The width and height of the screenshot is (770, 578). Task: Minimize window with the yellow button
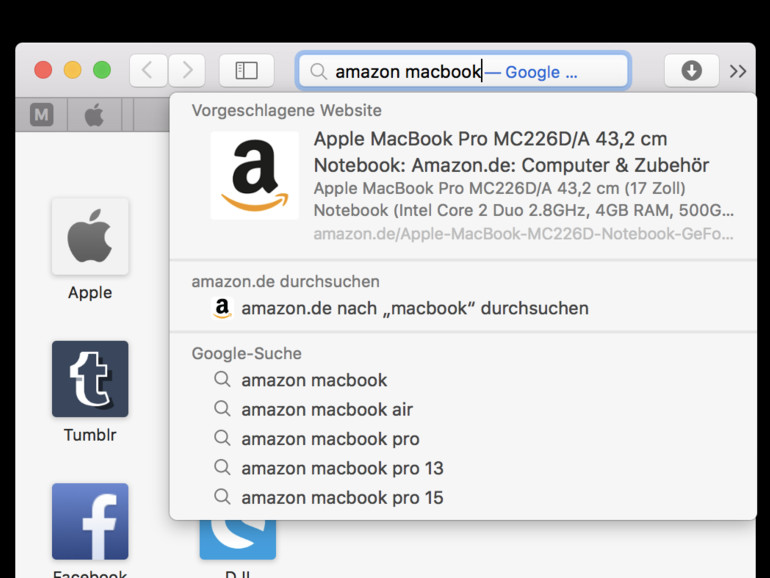[73, 70]
